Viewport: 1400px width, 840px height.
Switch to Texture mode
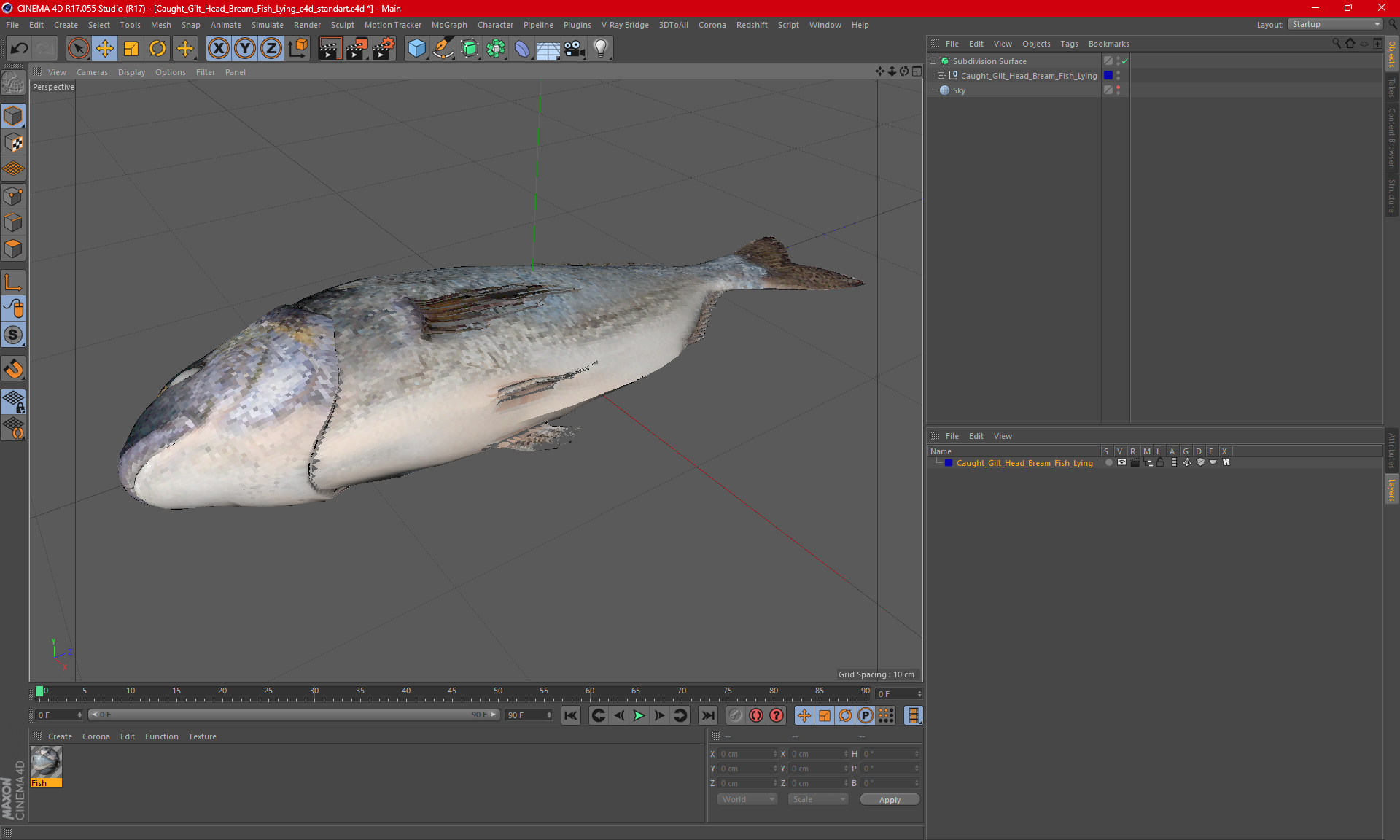pos(13,143)
